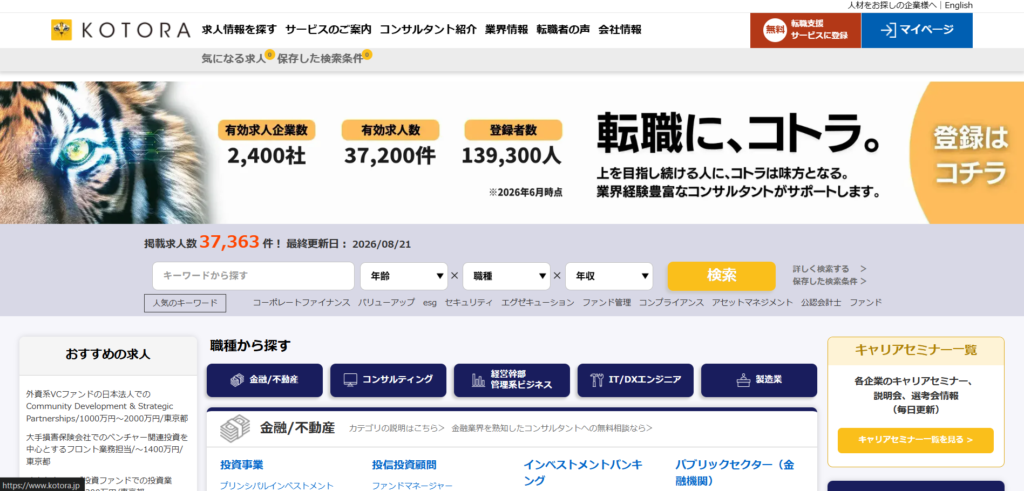Select esg keyword
The height and width of the screenshot is (491, 1024).
click(430, 302)
